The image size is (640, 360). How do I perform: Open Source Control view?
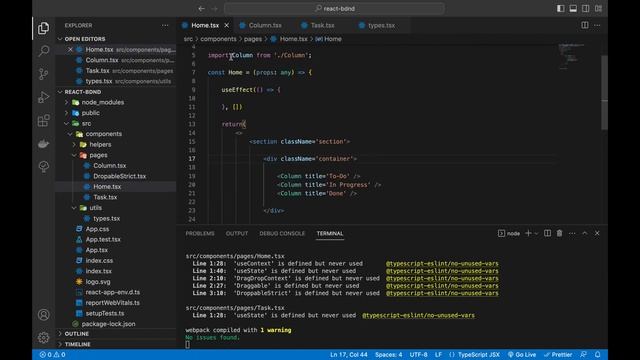(x=43, y=74)
